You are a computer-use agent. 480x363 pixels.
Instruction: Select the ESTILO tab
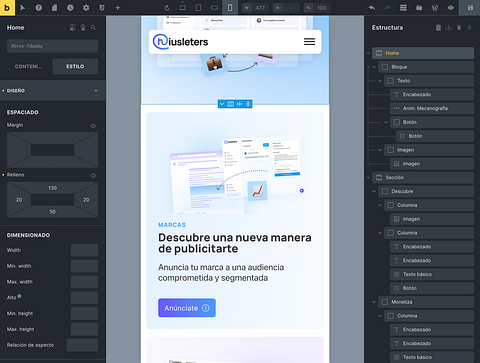click(75, 66)
